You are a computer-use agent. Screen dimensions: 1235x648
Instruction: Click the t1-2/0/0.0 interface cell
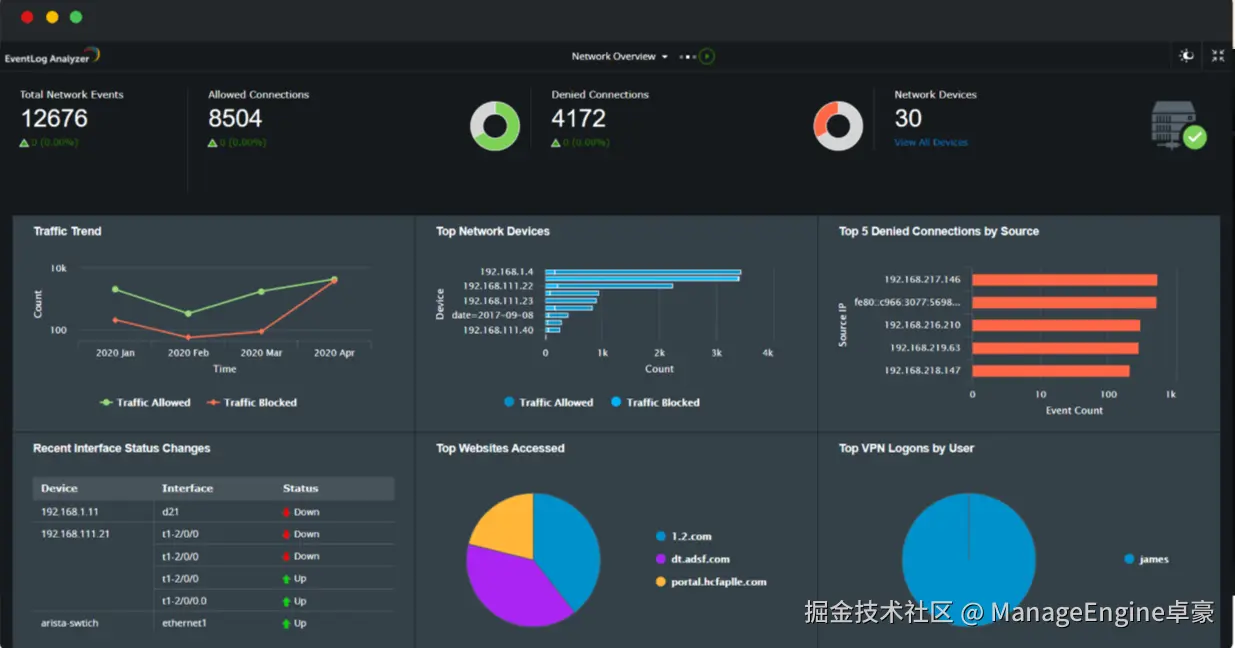[x=185, y=601]
